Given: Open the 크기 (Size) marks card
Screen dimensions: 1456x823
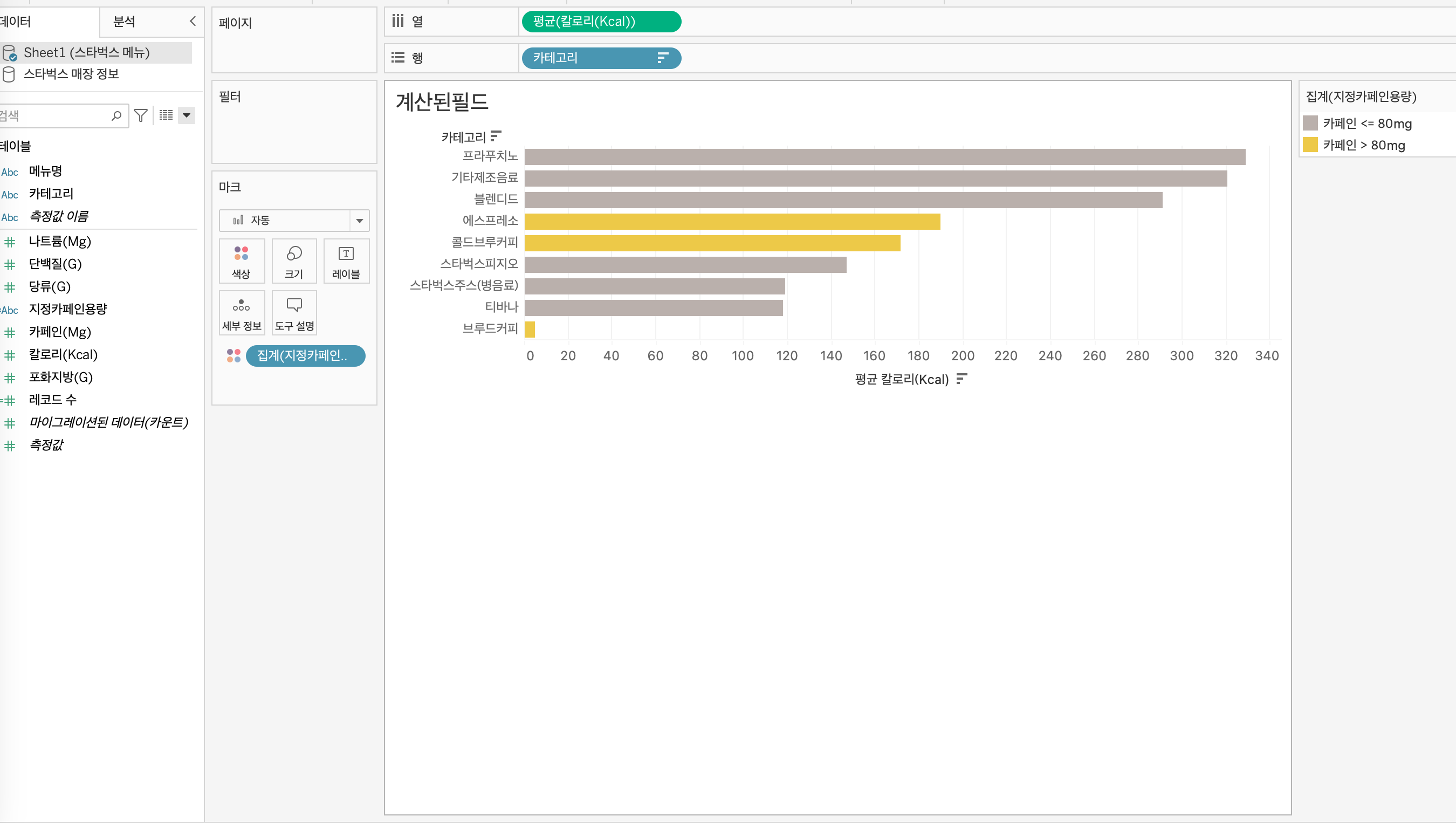Looking at the screenshot, I should (294, 260).
